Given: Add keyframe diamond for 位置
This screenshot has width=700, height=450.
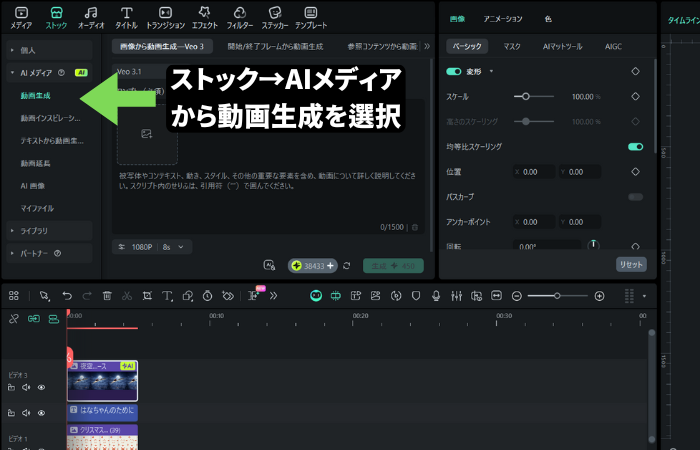Looking at the screenshot, I should tap(636, 172).
